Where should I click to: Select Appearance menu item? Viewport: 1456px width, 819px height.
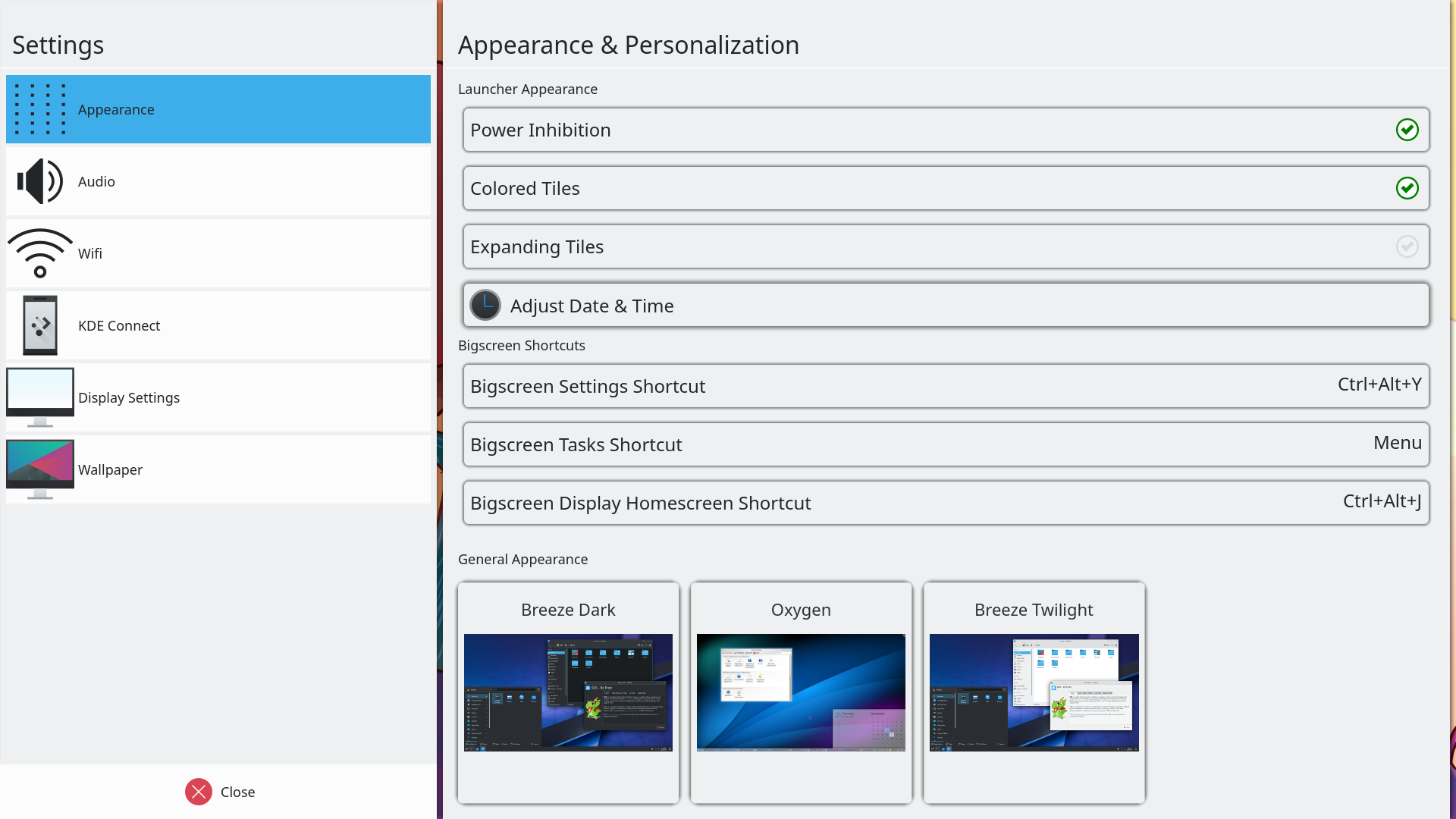tap(218, 109)
